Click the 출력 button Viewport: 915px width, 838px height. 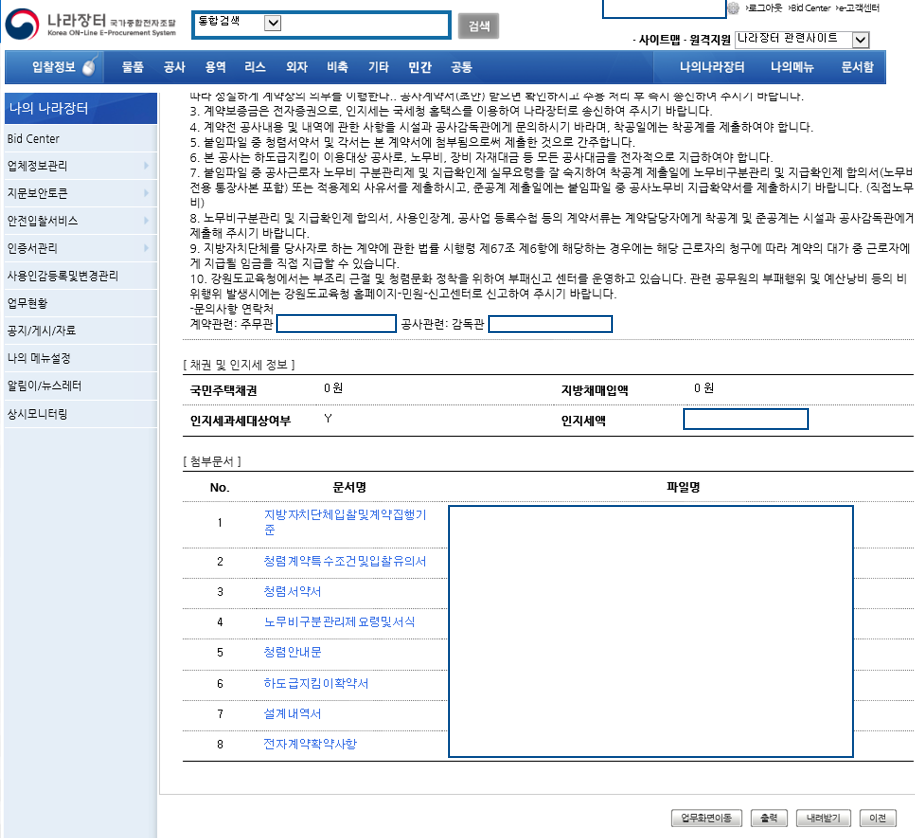click(769, 818)
